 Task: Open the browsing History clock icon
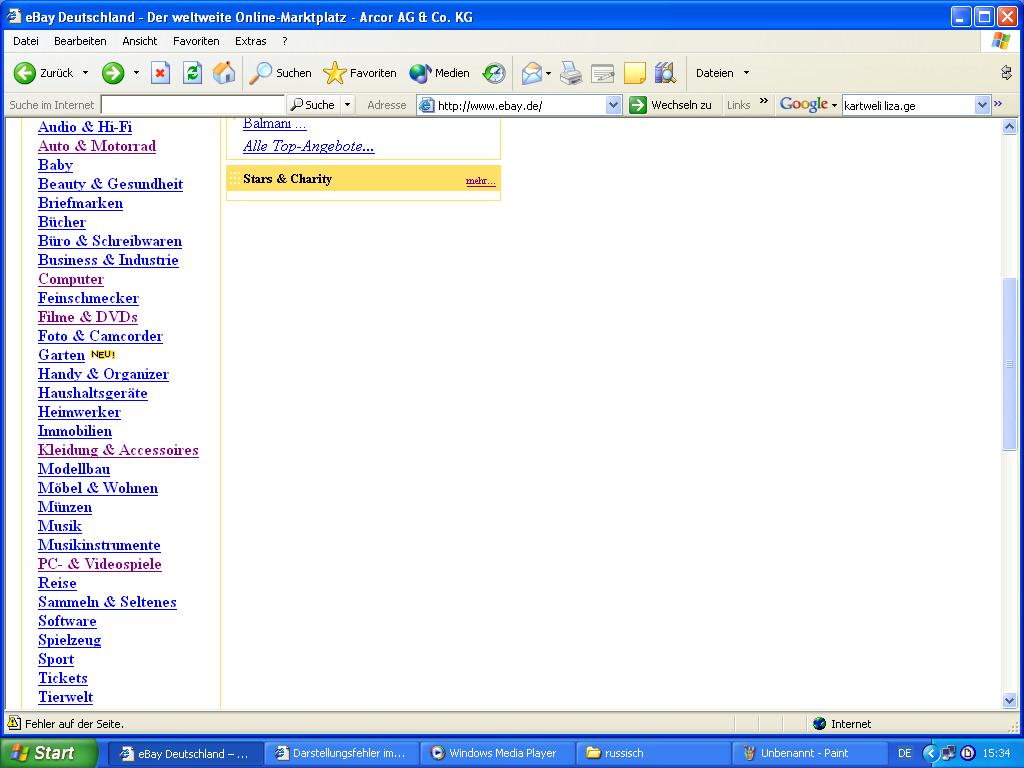click(x=494, y=72)
